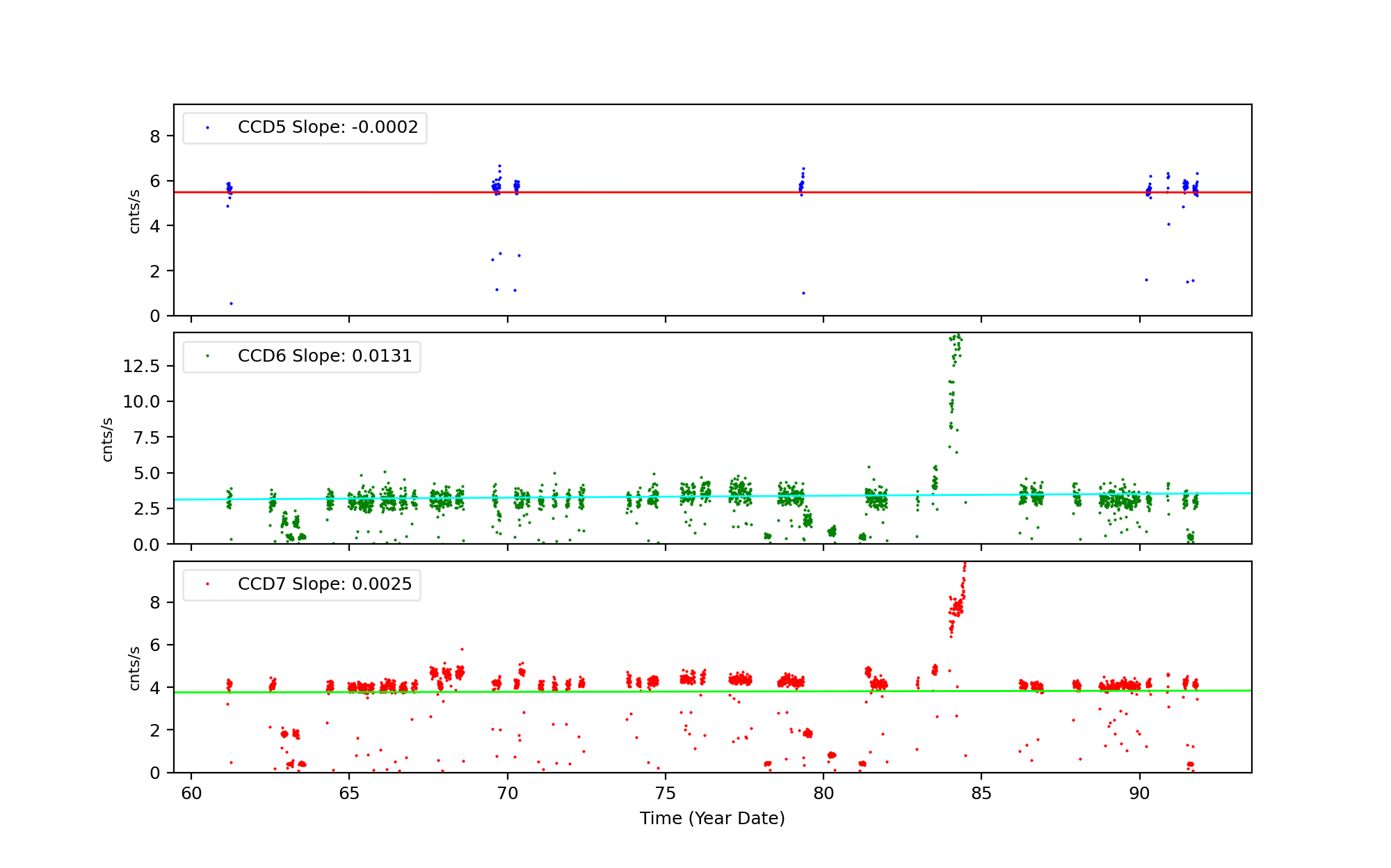The height and width of the screenshot is (868, 1391).
Task: Click the blue CCD5 legend marker
Action: click(207, 128)
